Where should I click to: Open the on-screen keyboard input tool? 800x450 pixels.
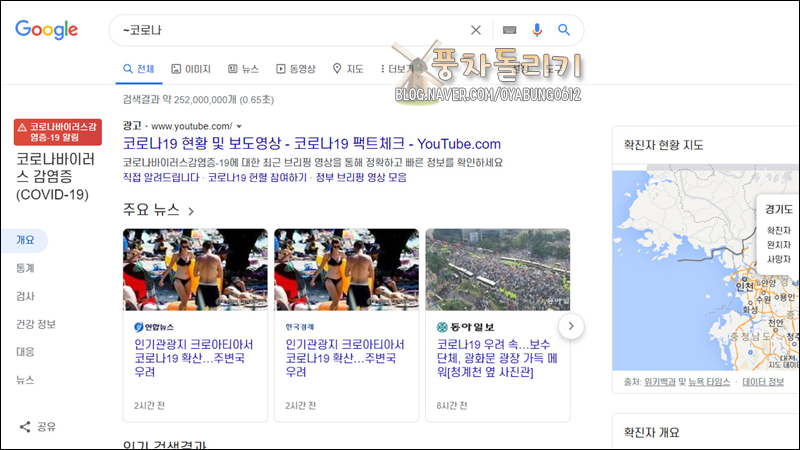click(x=509, y=30)
